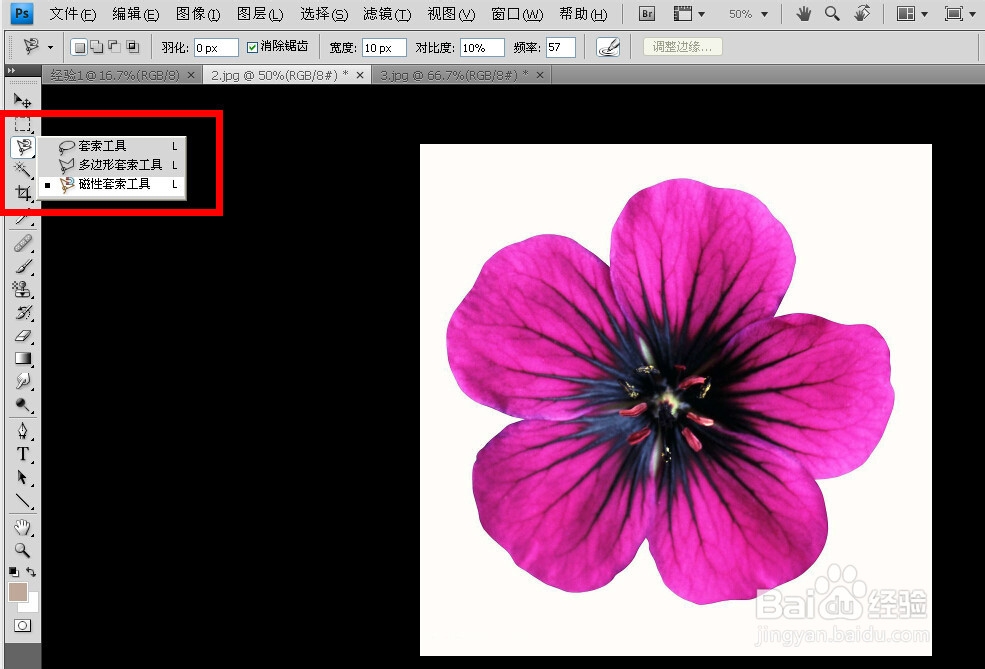Swap foreground and background colors
The width and height of the screenshot is (985, 669).
(31, 572)
